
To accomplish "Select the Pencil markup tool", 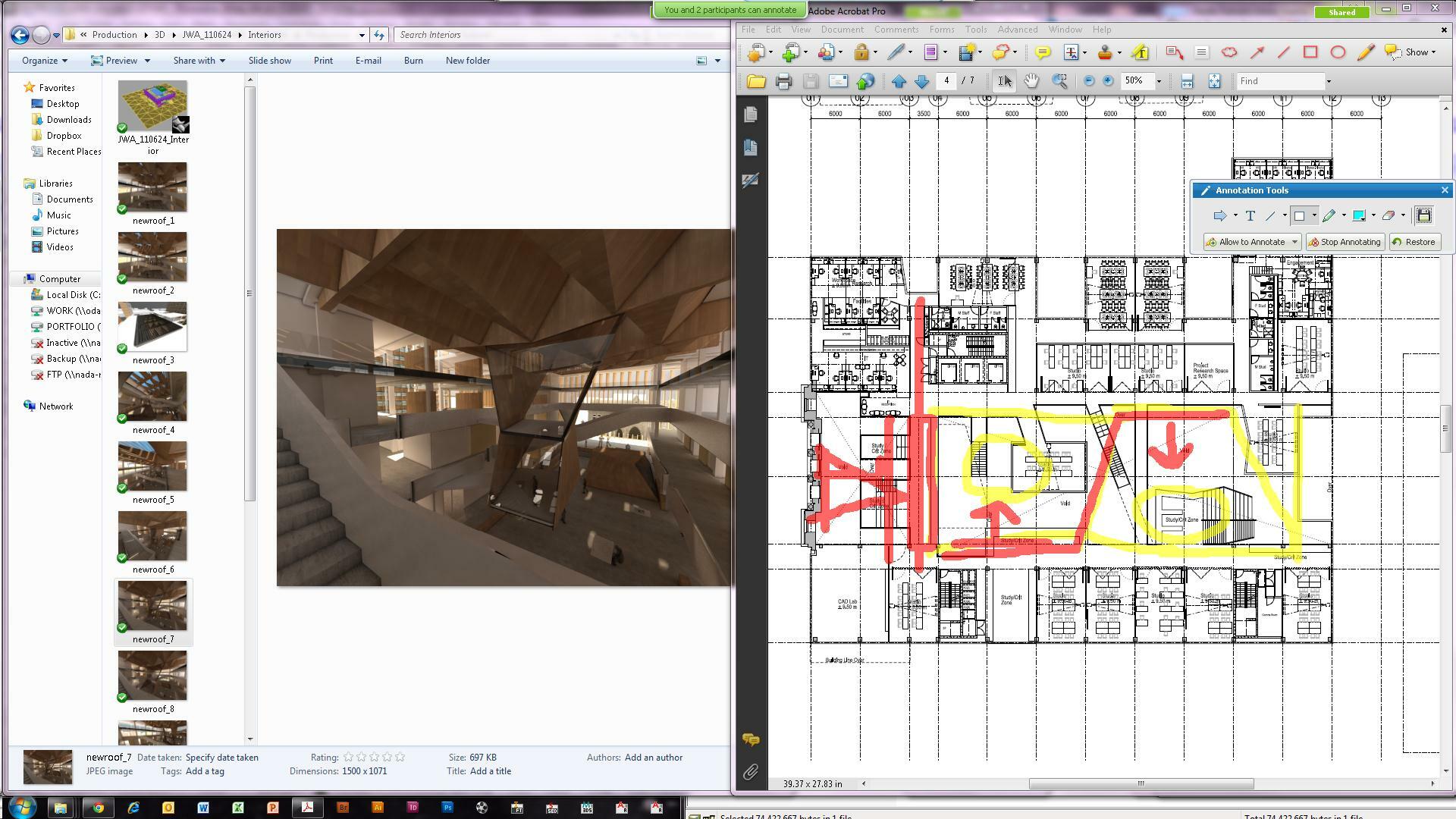I will pyautogui.click(x=1365, y=52).
